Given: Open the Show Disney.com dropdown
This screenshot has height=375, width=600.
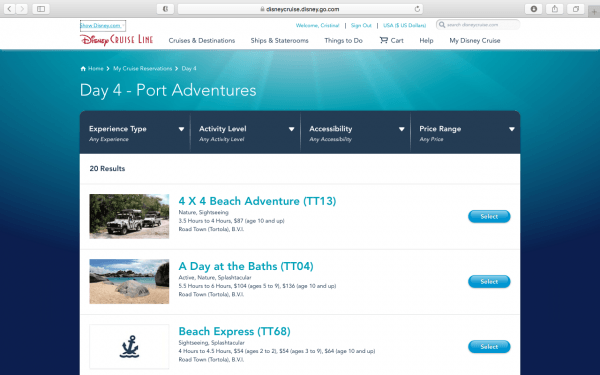Looking at the screenshot, I should 103,26.
